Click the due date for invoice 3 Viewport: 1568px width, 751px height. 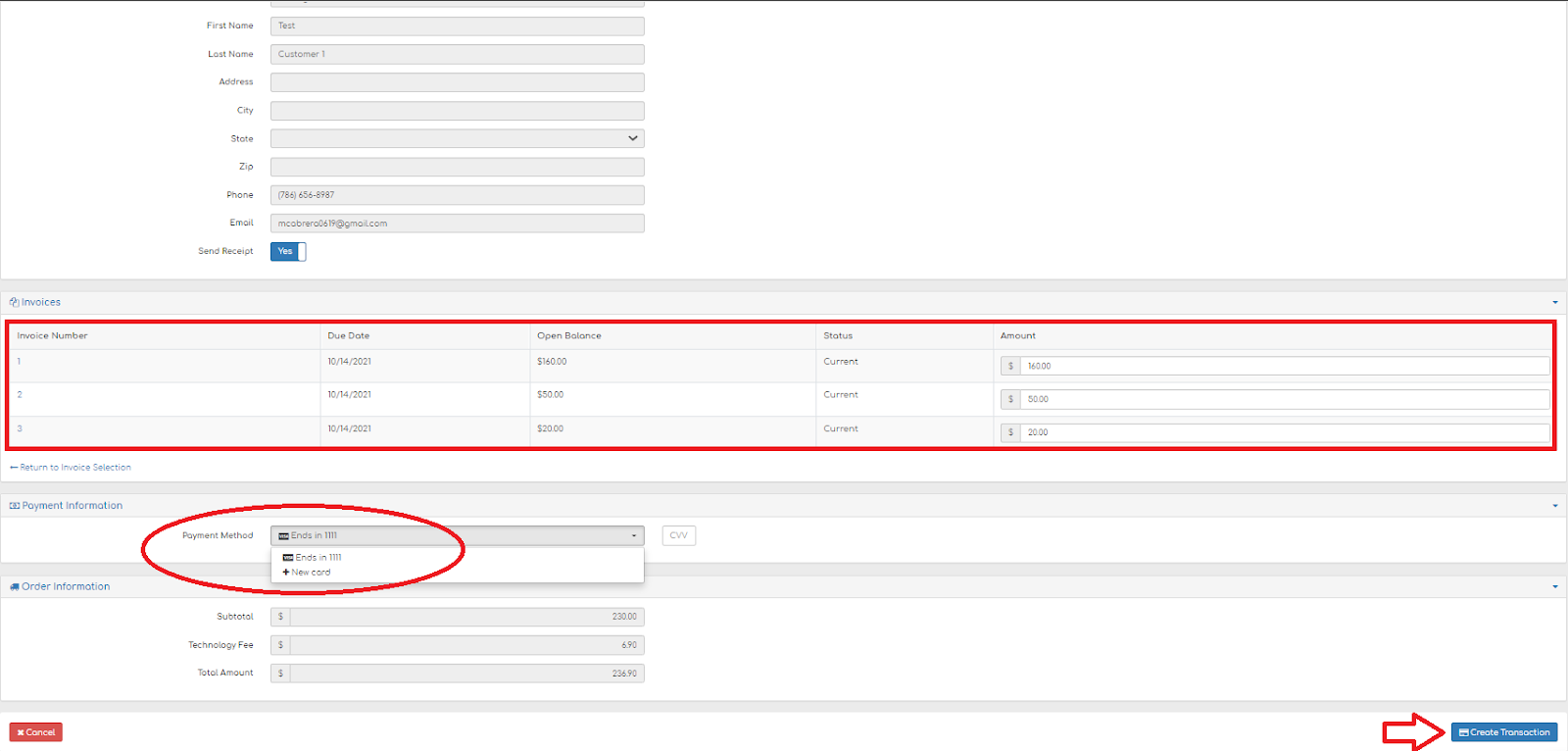349,428
